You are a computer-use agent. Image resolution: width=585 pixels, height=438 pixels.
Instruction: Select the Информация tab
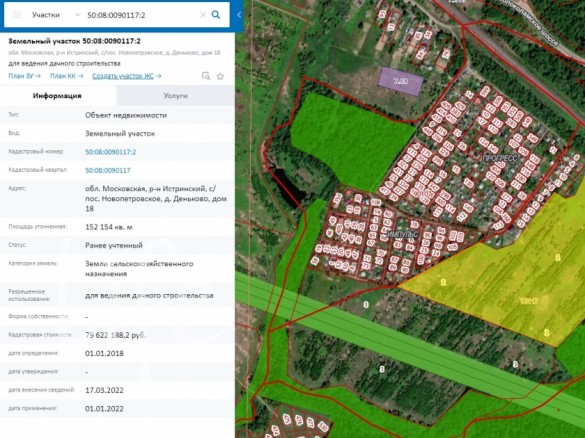(57, 96)
